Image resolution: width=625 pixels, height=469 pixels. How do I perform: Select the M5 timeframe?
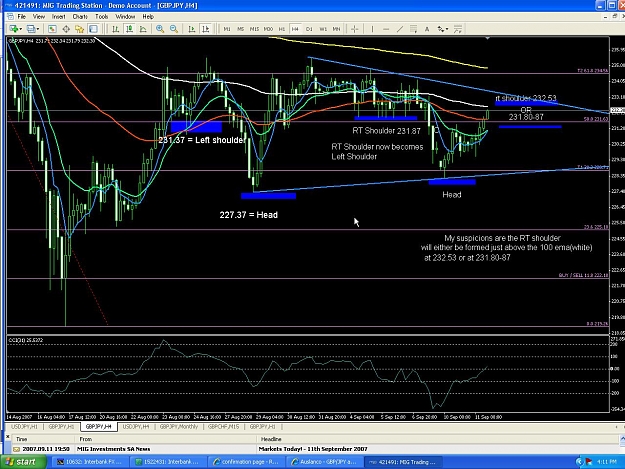click(240, 29)
